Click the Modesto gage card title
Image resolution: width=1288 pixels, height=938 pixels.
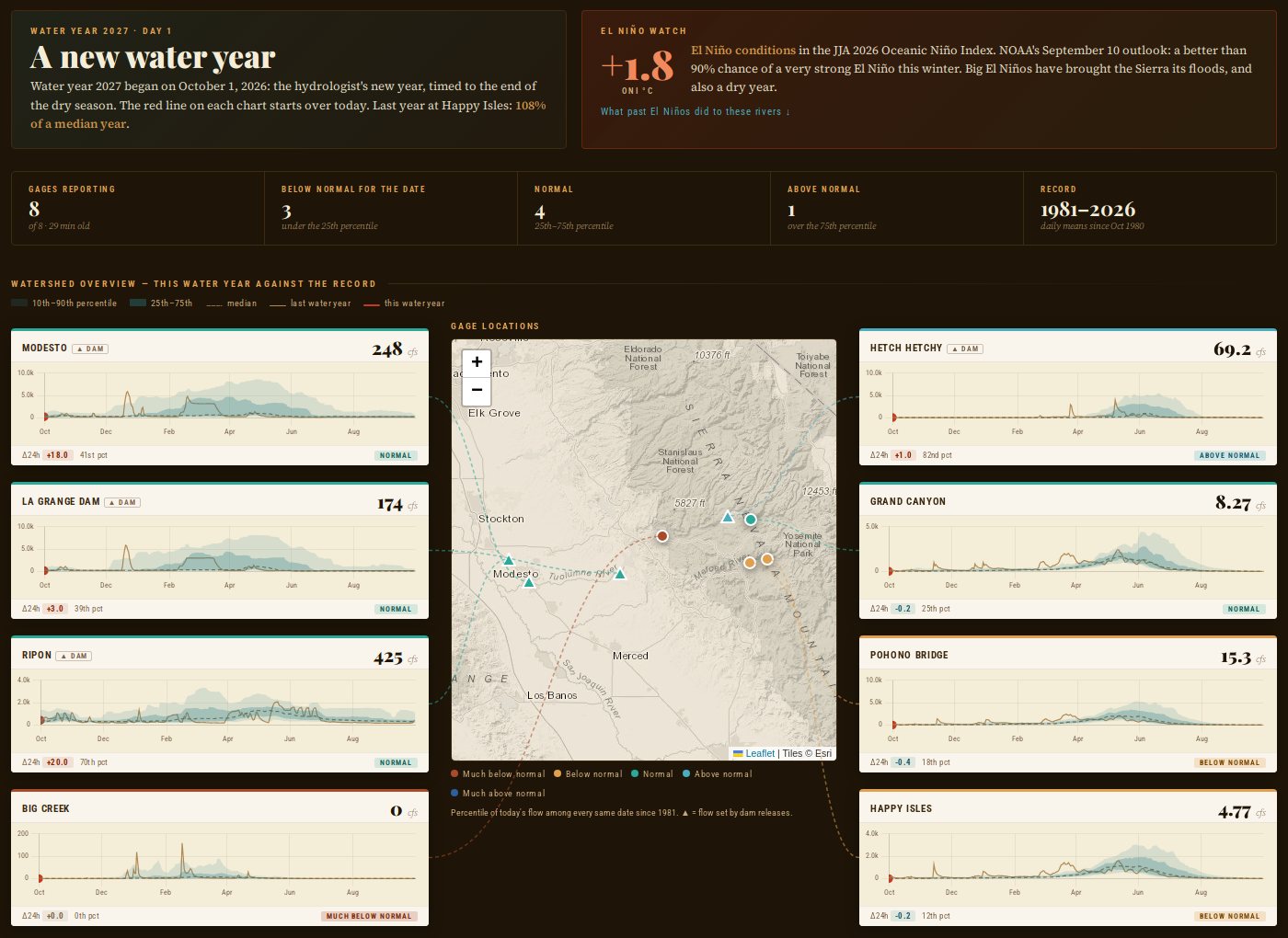click(x=44, y=349)
